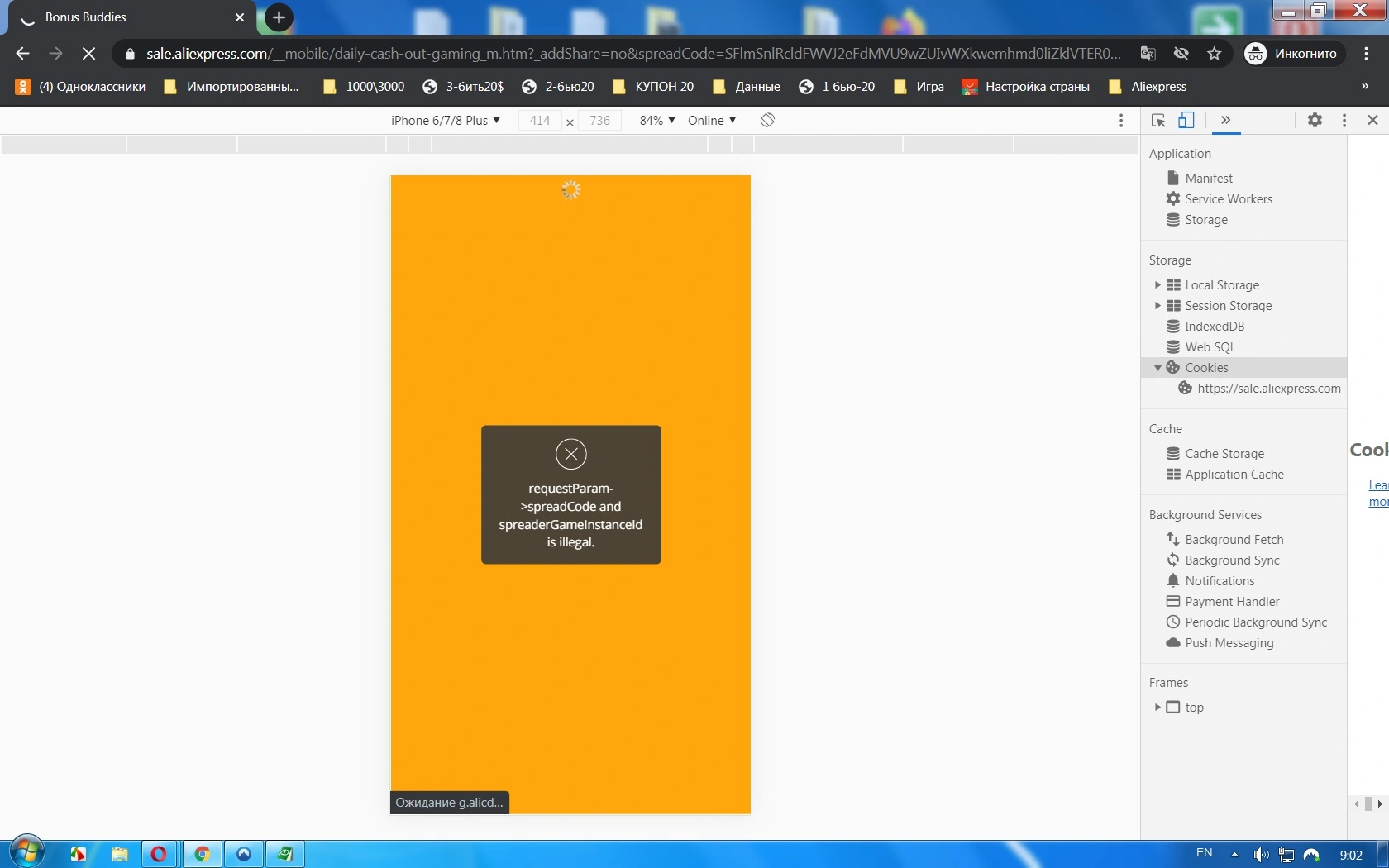
Task: Bookmark this page with star icon
Action: tap(1214, 54)
